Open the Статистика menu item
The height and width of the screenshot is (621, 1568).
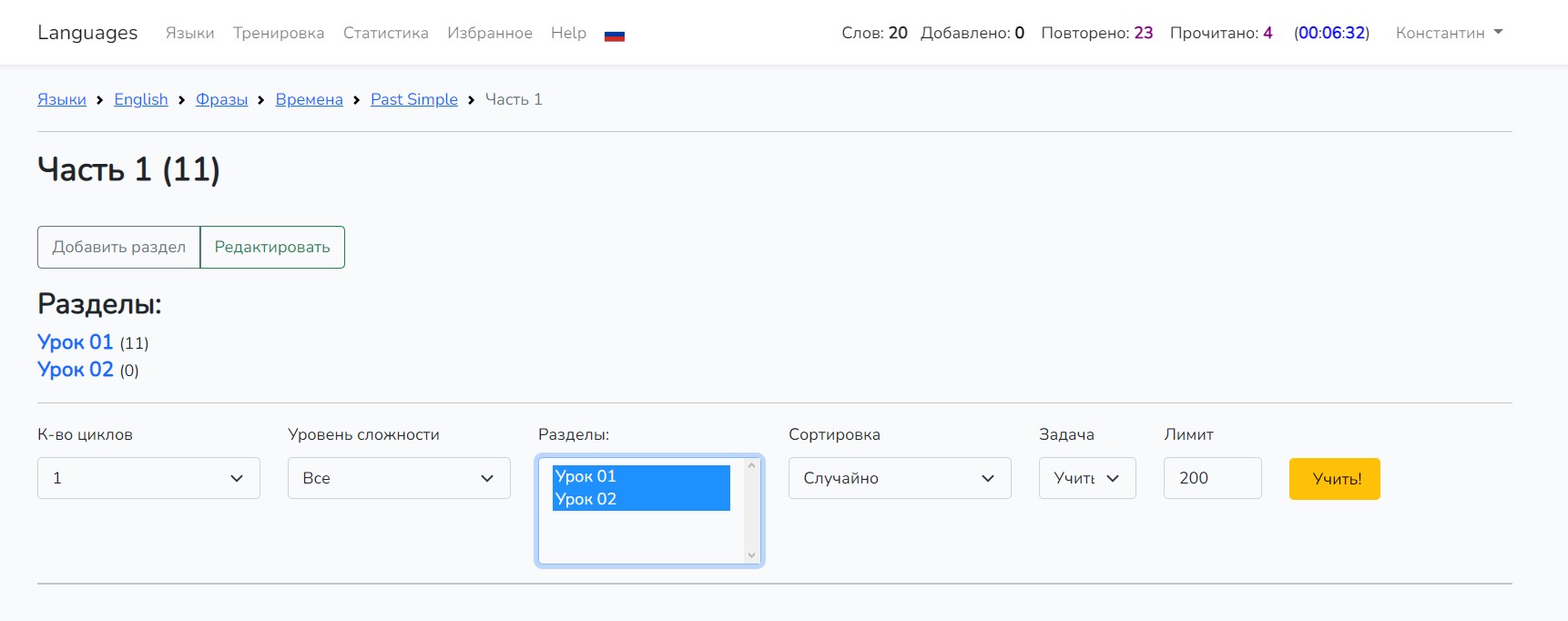point(385,33)
